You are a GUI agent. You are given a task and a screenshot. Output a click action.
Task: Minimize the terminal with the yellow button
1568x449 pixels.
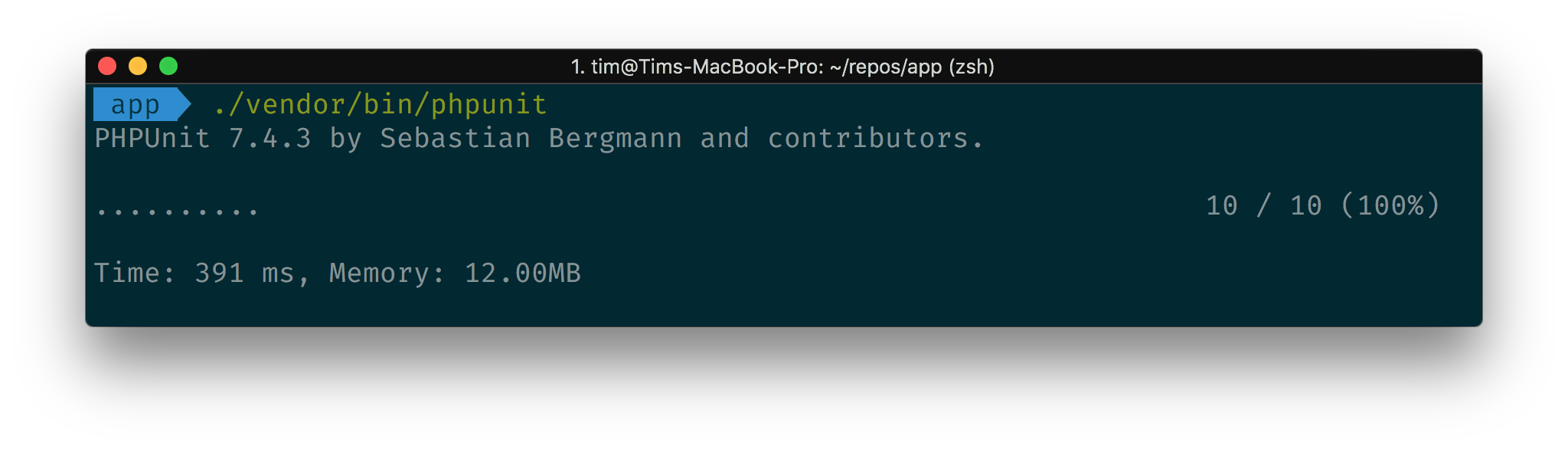pos(138,67)
